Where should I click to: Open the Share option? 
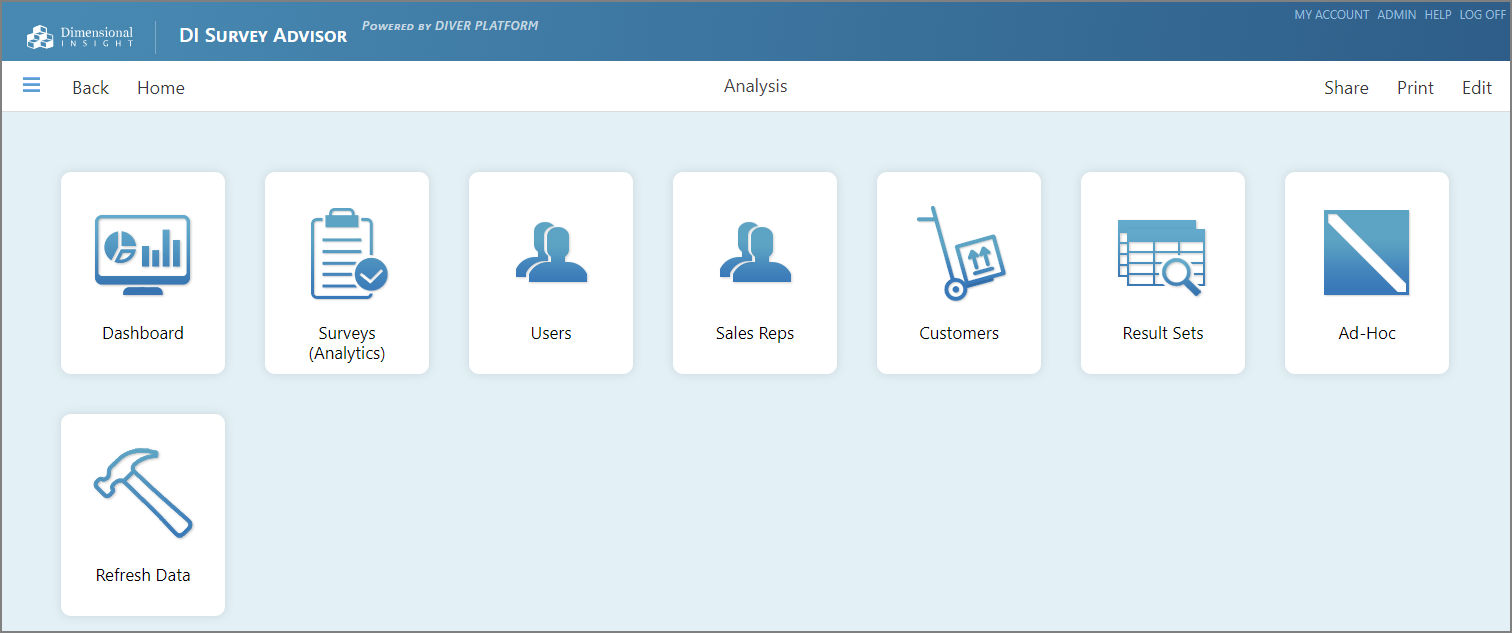[1346, 88]
